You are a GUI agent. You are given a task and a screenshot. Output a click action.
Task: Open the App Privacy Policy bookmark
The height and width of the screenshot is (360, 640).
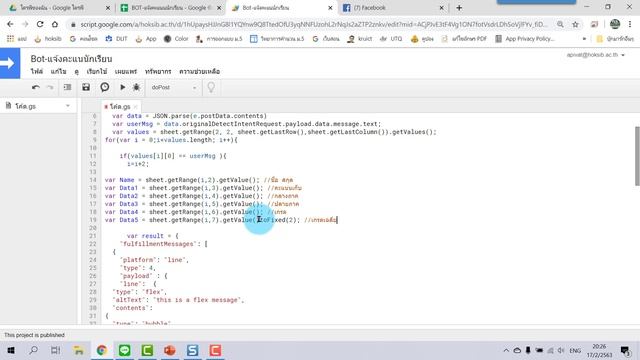[x=525, y=39]
